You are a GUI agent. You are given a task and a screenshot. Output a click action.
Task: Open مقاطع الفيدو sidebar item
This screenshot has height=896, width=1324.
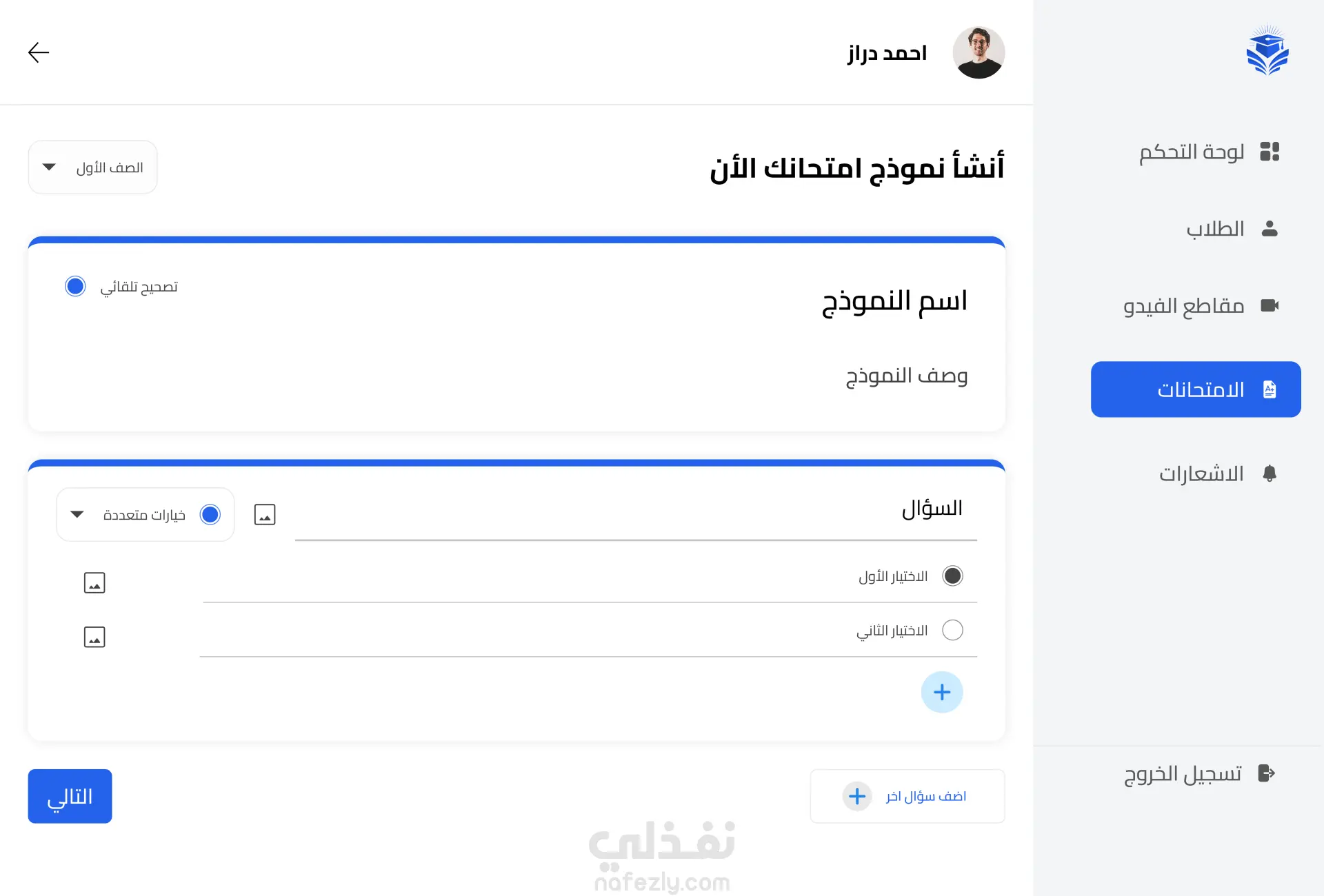point(1201,305)
